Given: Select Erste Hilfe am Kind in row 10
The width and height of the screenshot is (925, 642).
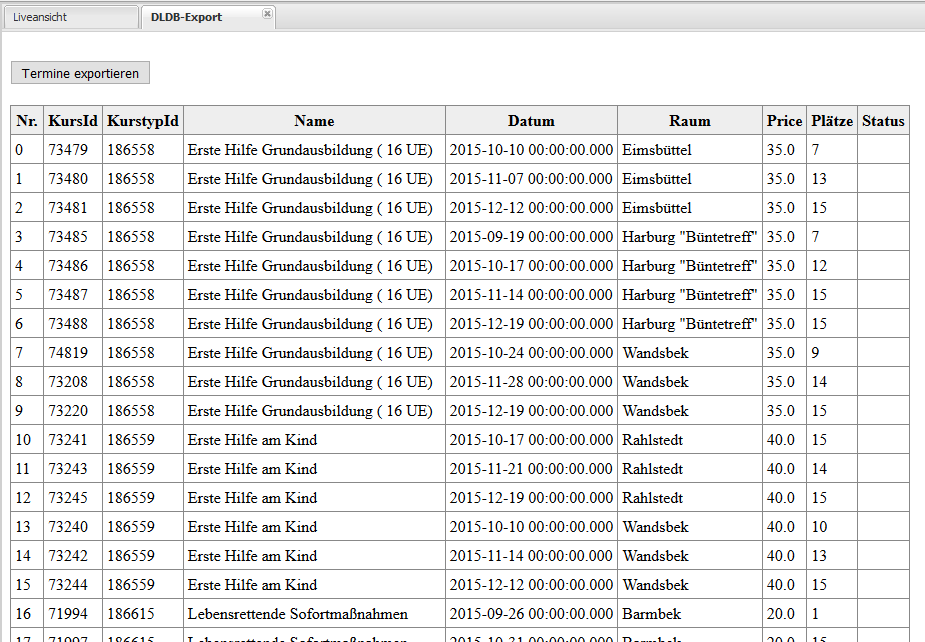Looking at the screenshot, I should [252, 440].
